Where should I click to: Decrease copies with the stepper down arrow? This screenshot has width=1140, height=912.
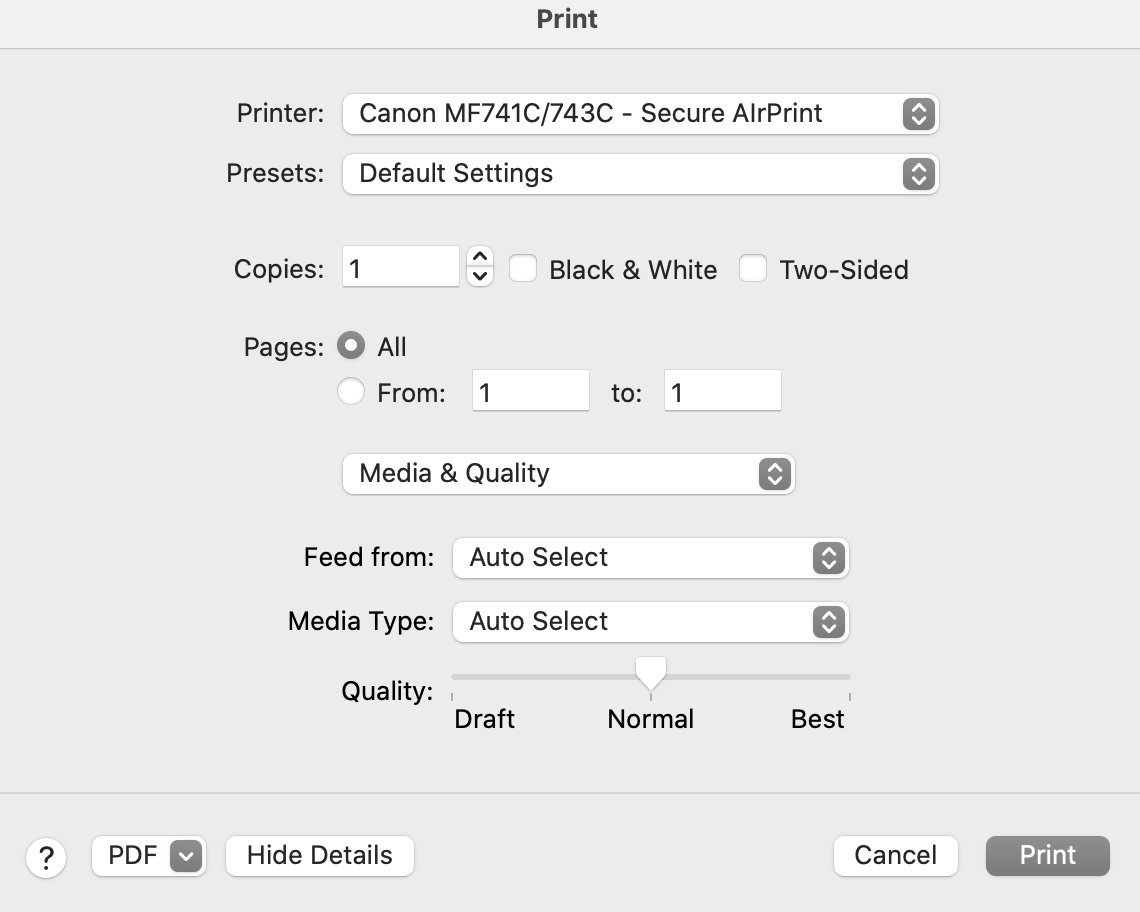coord(481,277)
